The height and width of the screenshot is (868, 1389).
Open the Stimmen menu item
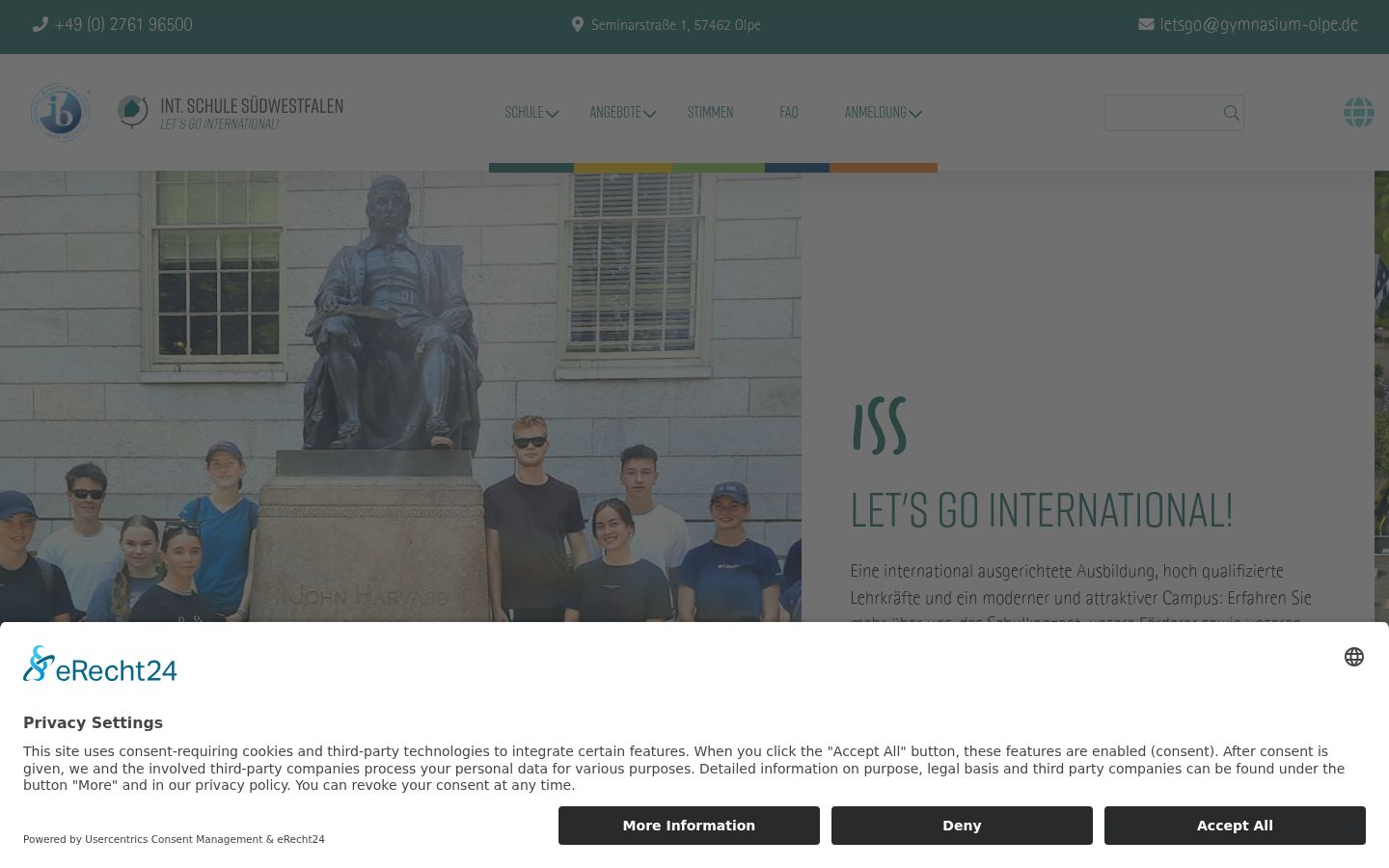(710, 112)
